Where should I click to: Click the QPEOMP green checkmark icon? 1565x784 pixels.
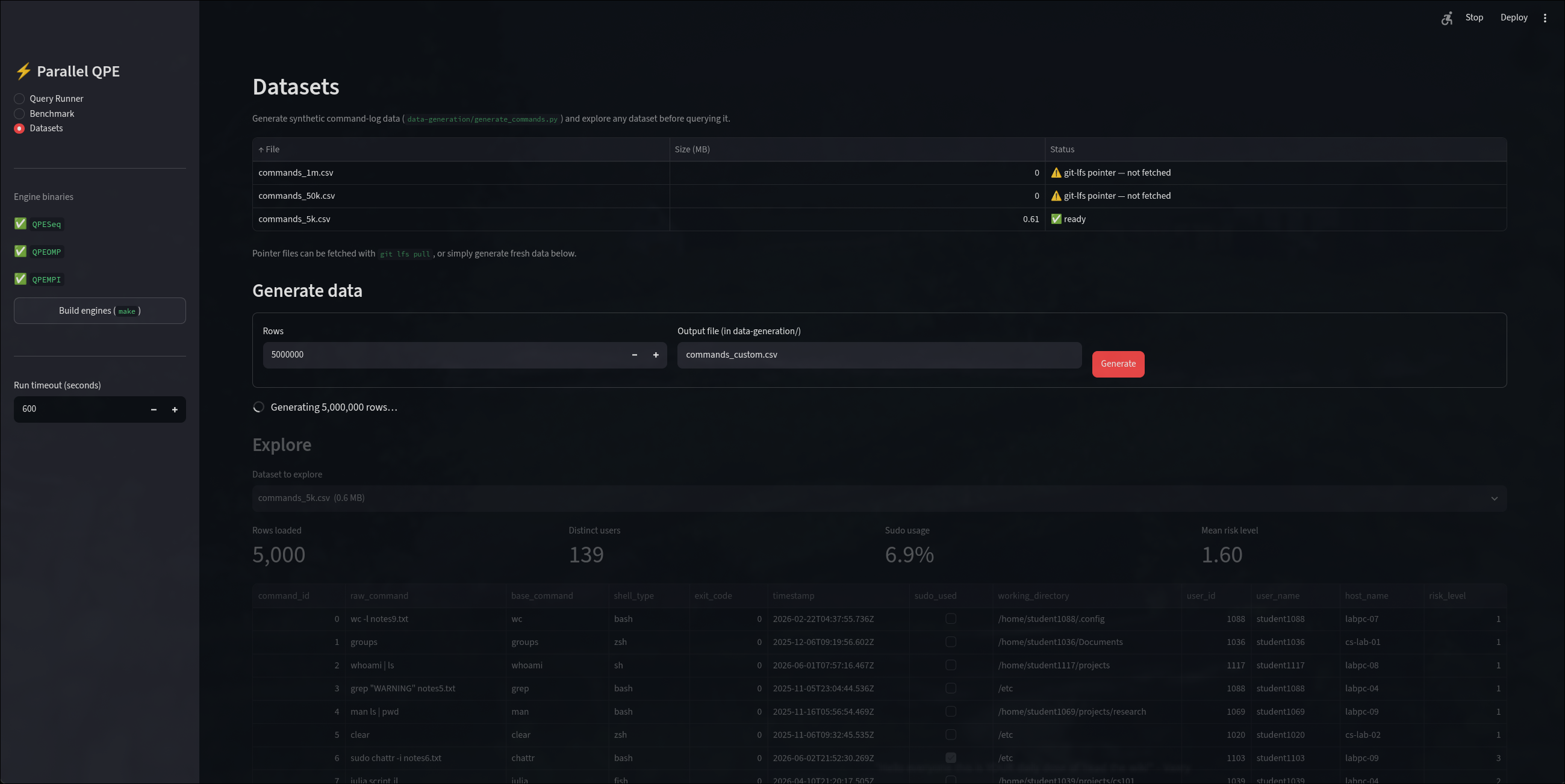pyautogui.click(x=20, y=251)
